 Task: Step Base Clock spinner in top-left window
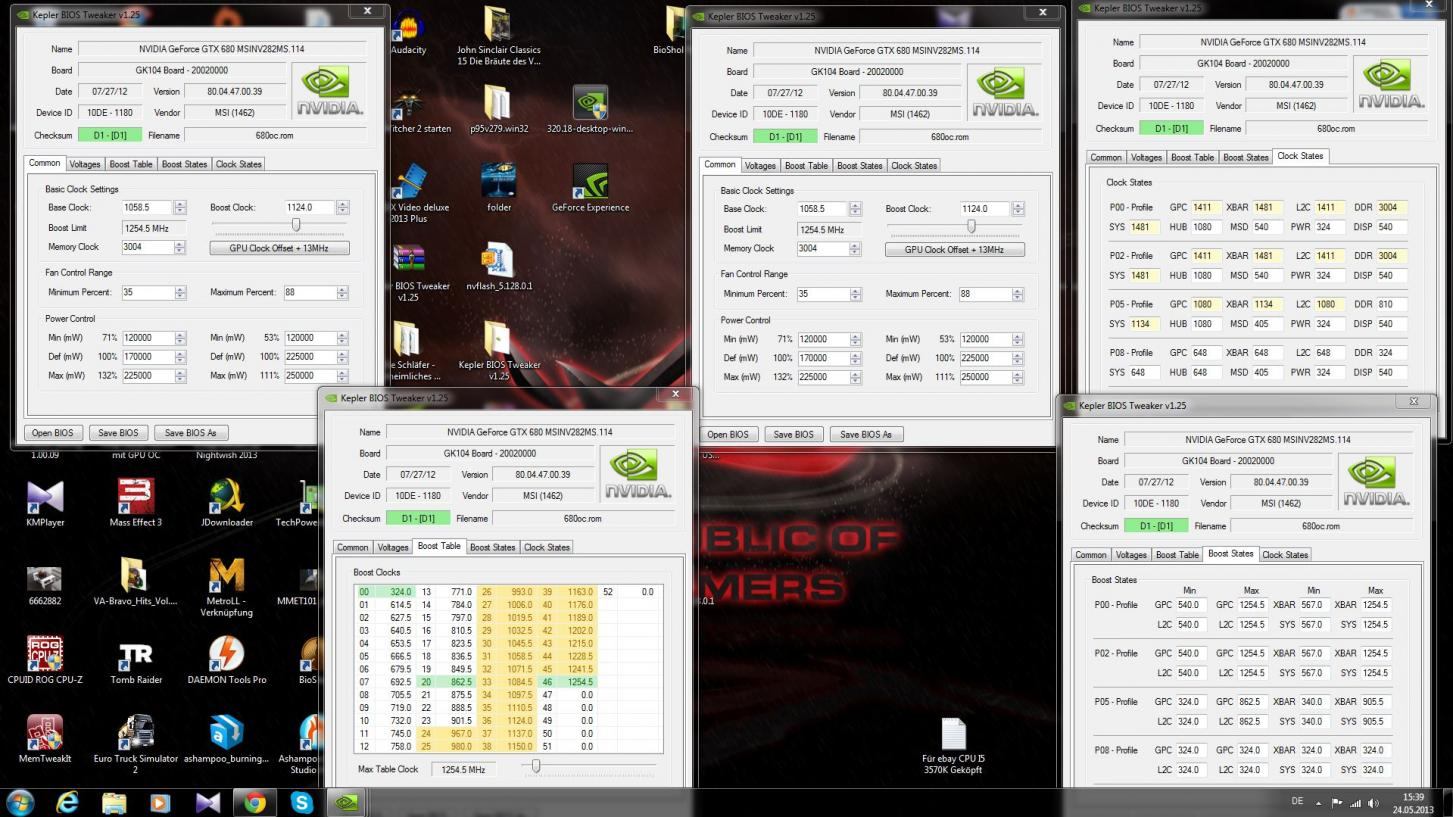[x=180, y=207]
